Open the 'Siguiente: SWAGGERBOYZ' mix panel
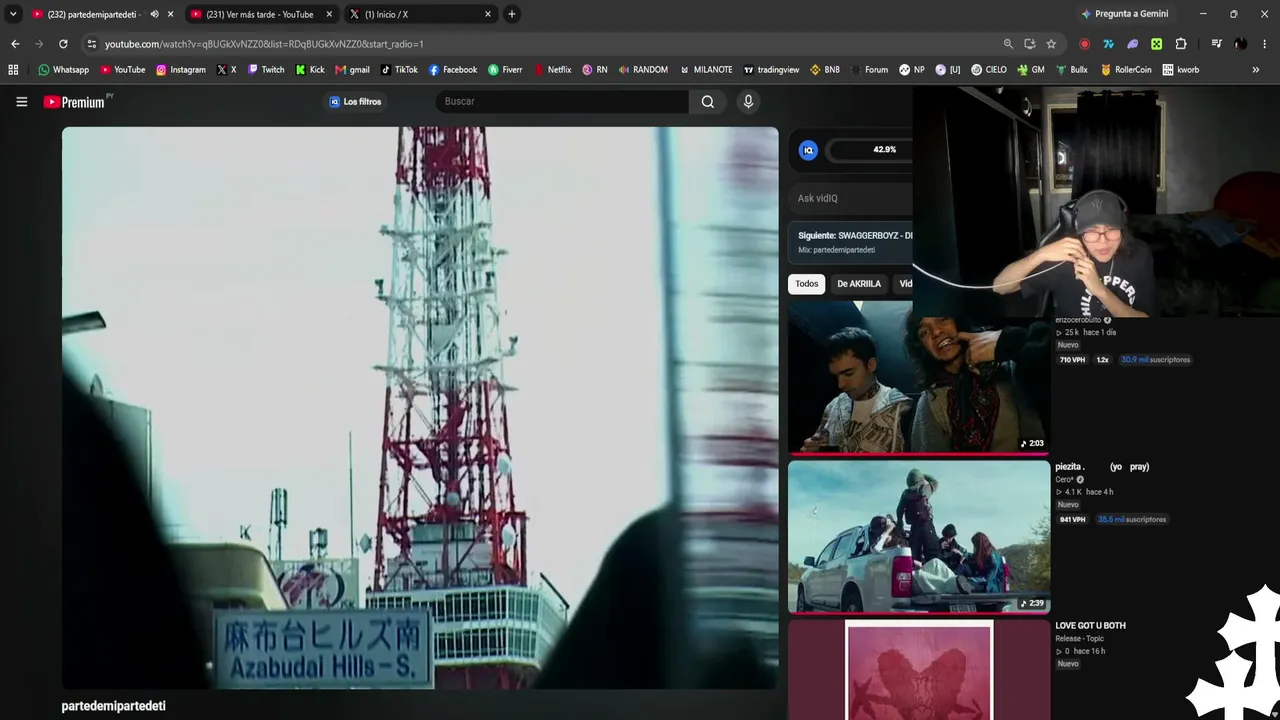 tap(852, 242)
